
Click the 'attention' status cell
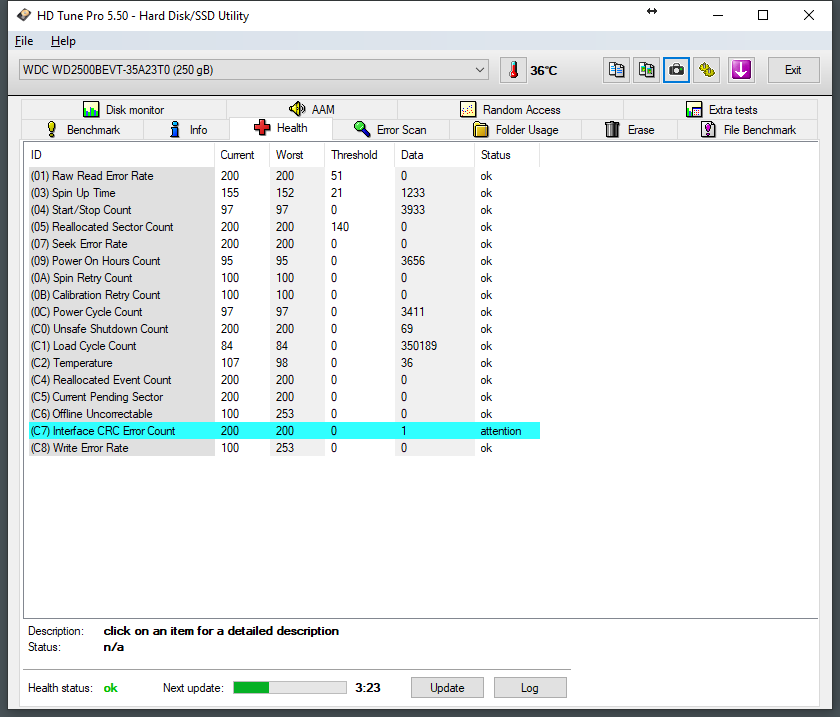pos(500,431)
